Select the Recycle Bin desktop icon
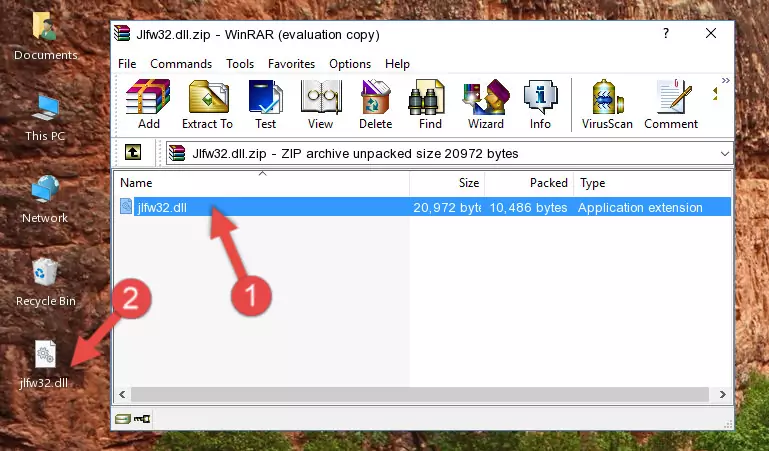The width and height of the screenshot is (769, 451). pos(46,282)
